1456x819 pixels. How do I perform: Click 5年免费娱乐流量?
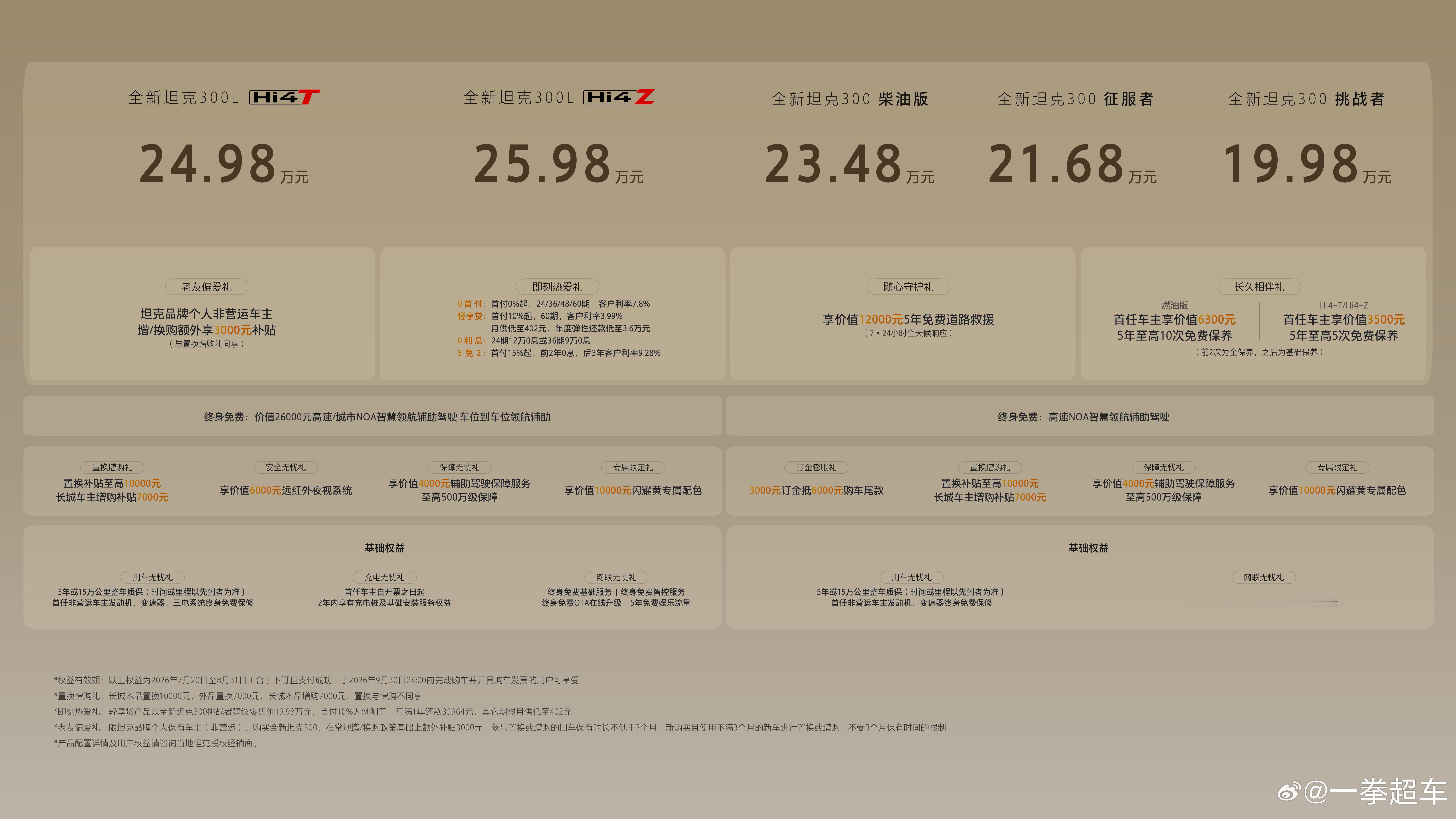[x=660, y=603]
